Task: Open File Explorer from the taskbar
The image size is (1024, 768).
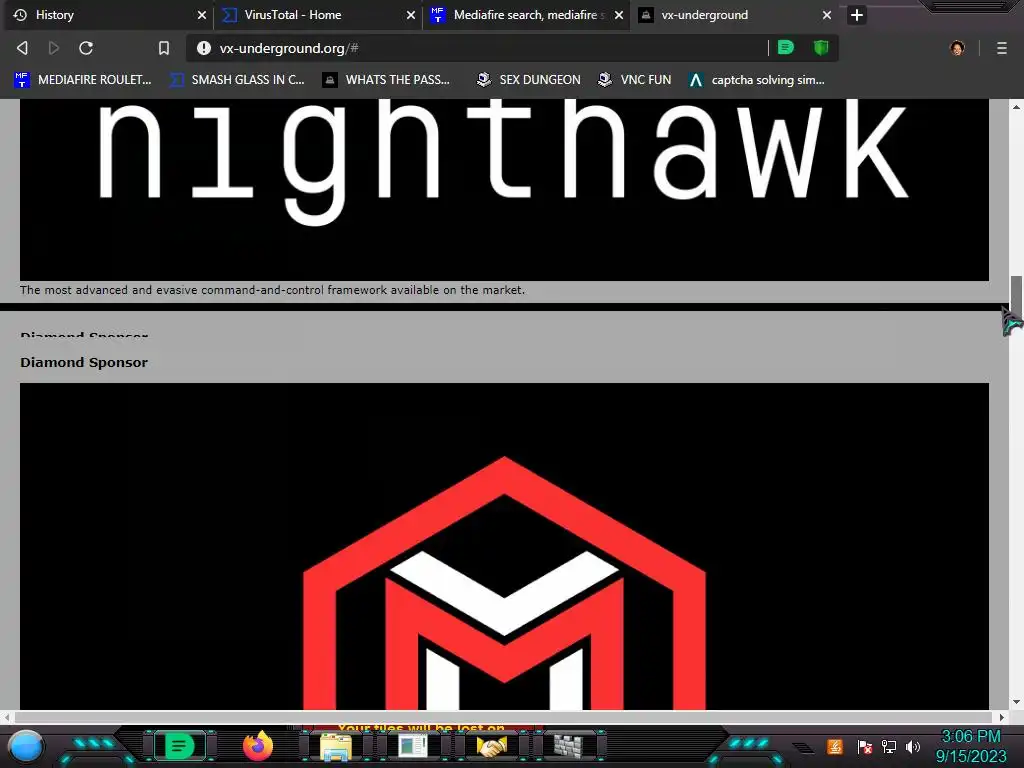Action: tap(336, 746)
